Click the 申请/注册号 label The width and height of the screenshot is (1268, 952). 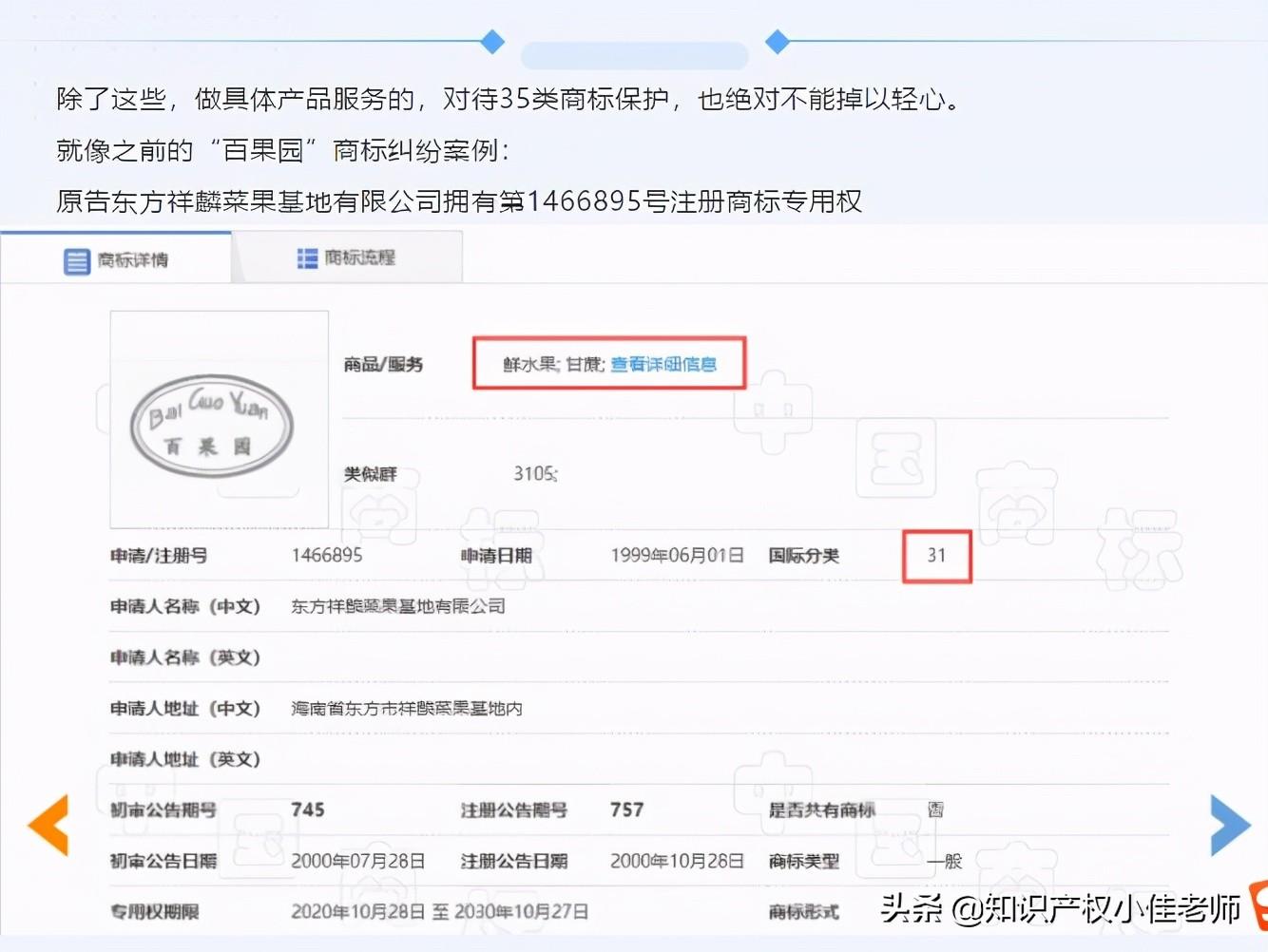click(x=159, y=555)
